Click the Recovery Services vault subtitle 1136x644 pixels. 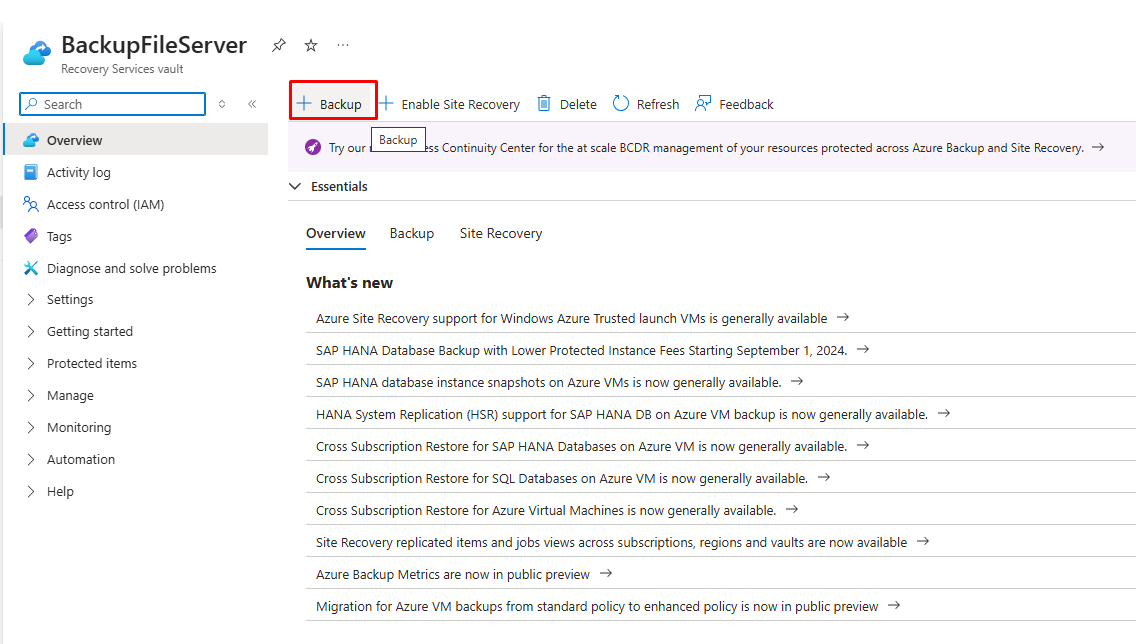tap(122, 69)
